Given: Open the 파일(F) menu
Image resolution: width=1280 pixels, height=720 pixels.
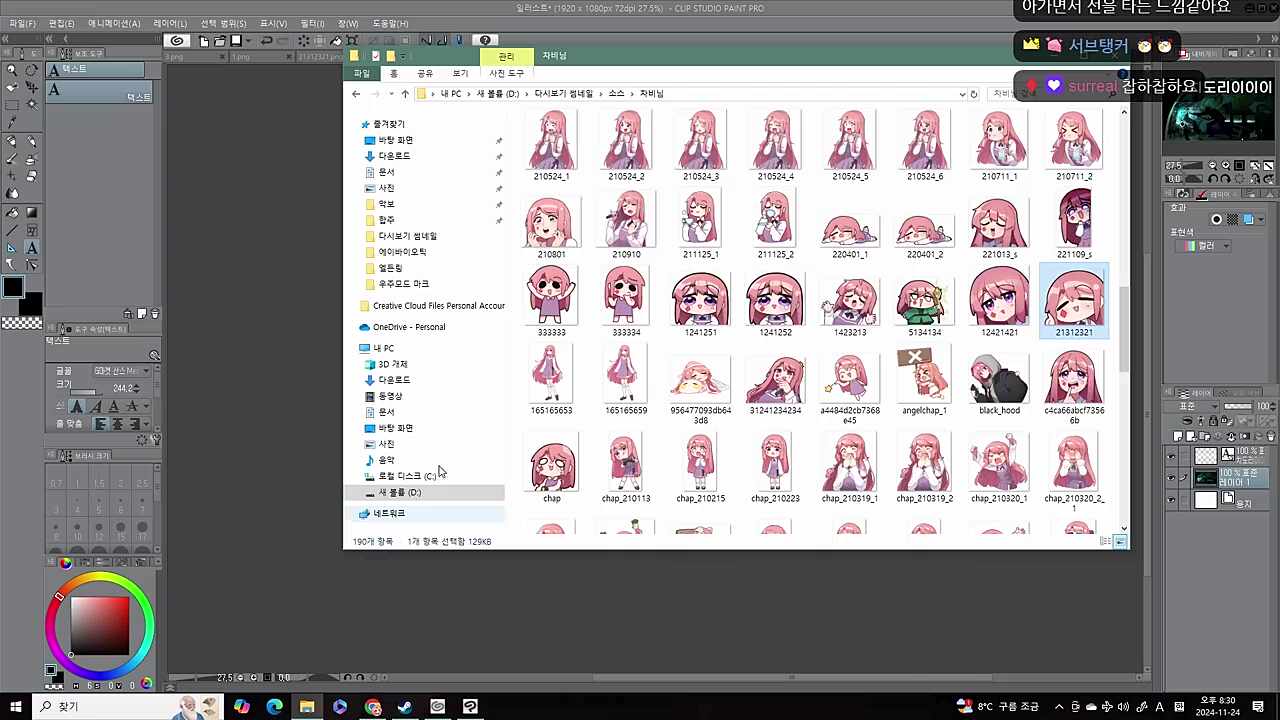Looking at the screenshot, I should pyautogui.click(x=22, y=23).
